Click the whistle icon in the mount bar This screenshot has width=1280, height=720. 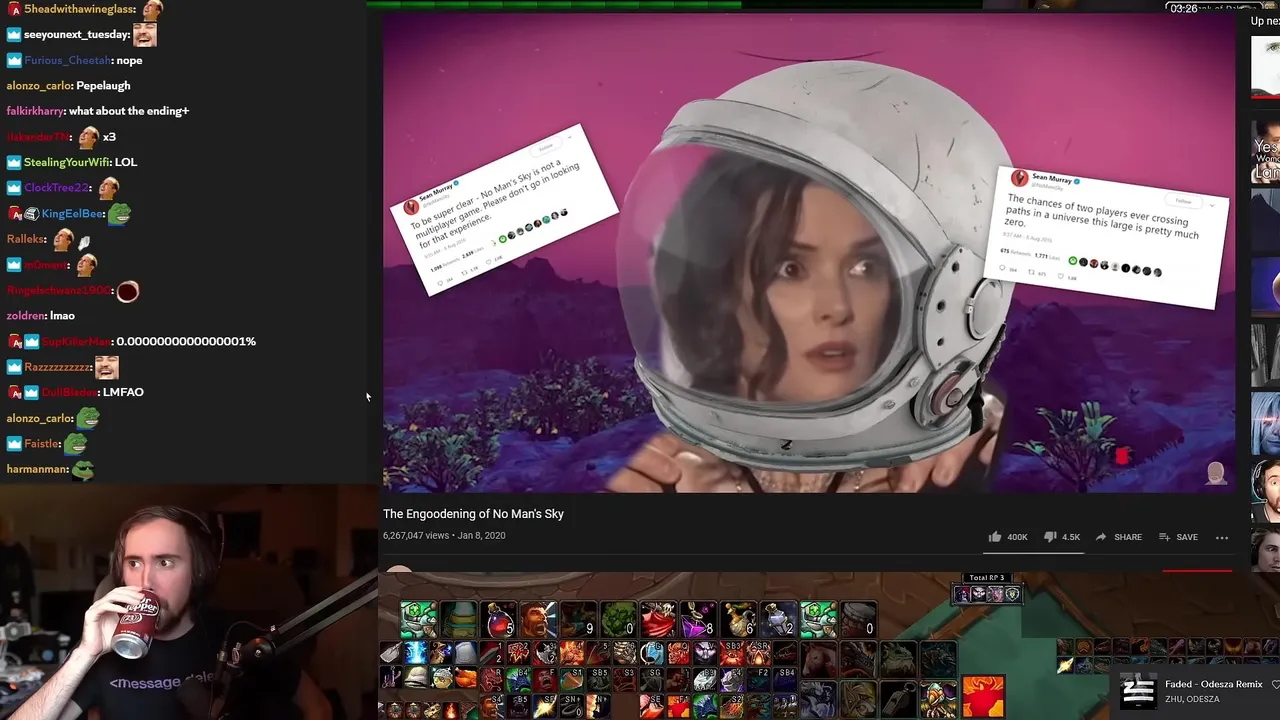(898, 697)
